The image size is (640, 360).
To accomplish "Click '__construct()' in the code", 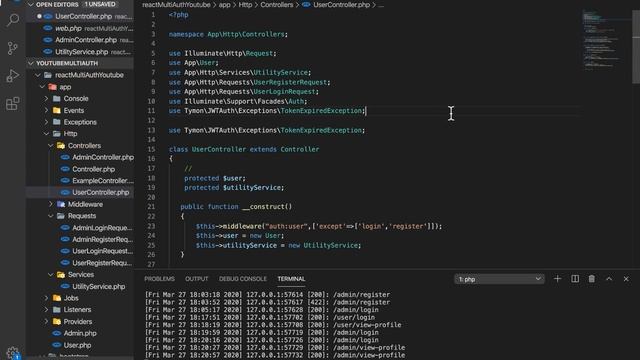I will (267, 207).
